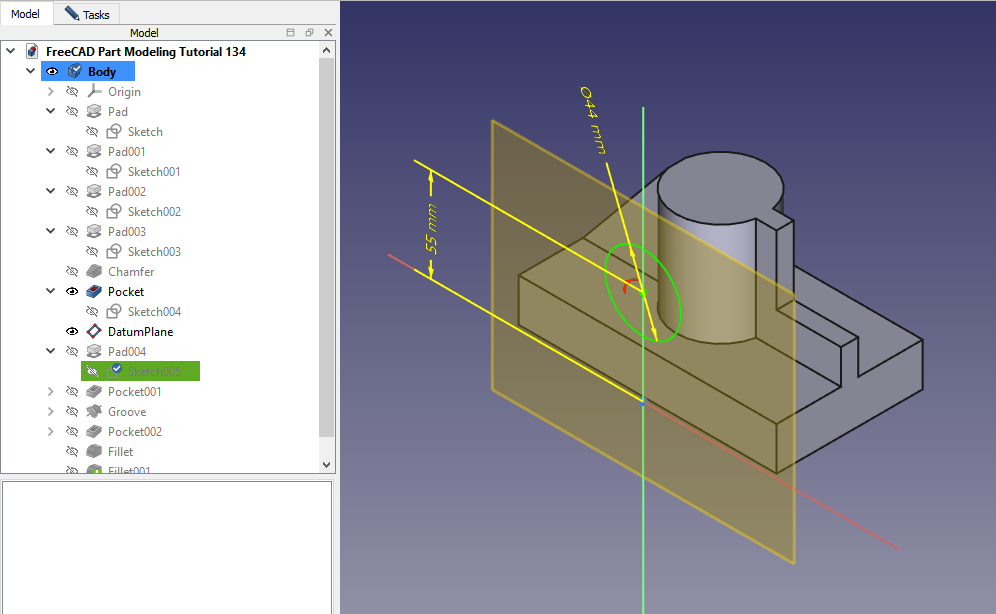Expand the Origin node

(x=50, y=92)
